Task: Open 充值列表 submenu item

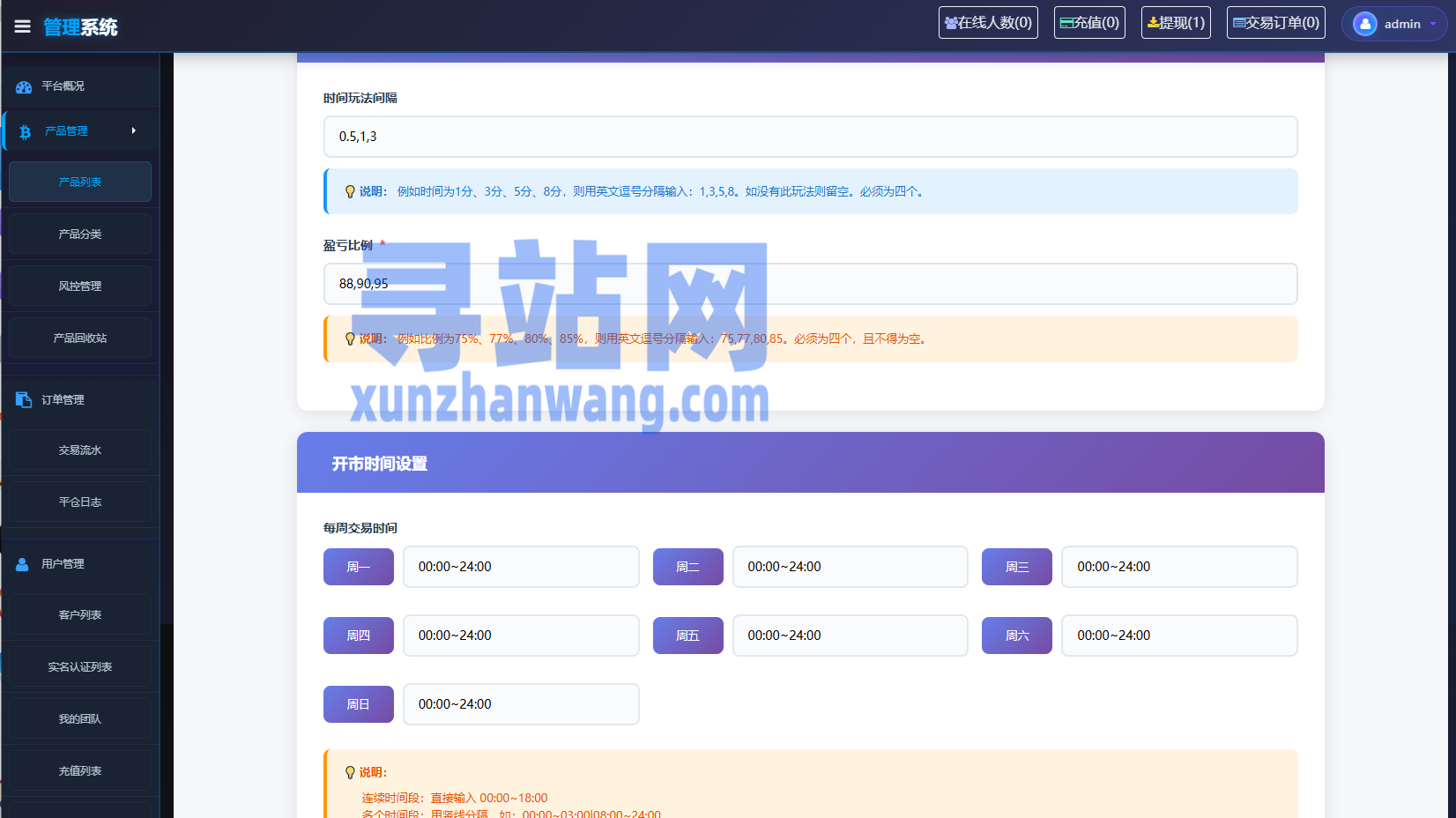Action: [80, 770]
